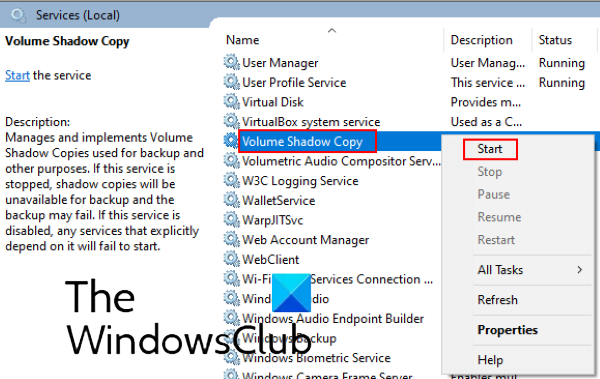This screenshot has width=600, height=379.
Task: Click the Start the service link
Action: click(x=17, y=75)
